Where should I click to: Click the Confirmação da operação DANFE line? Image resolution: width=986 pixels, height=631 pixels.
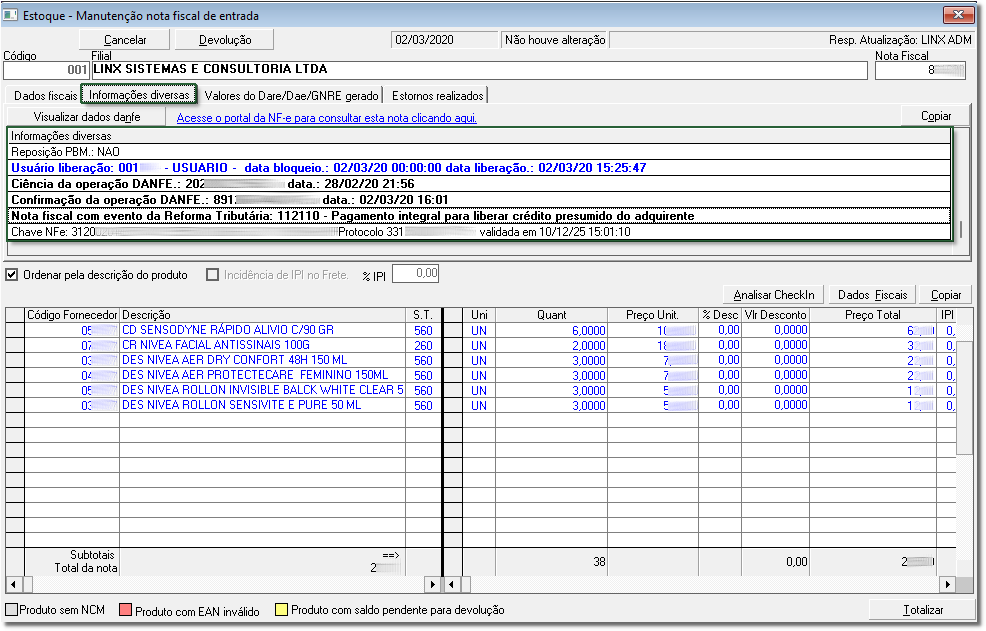coord(479,200)
